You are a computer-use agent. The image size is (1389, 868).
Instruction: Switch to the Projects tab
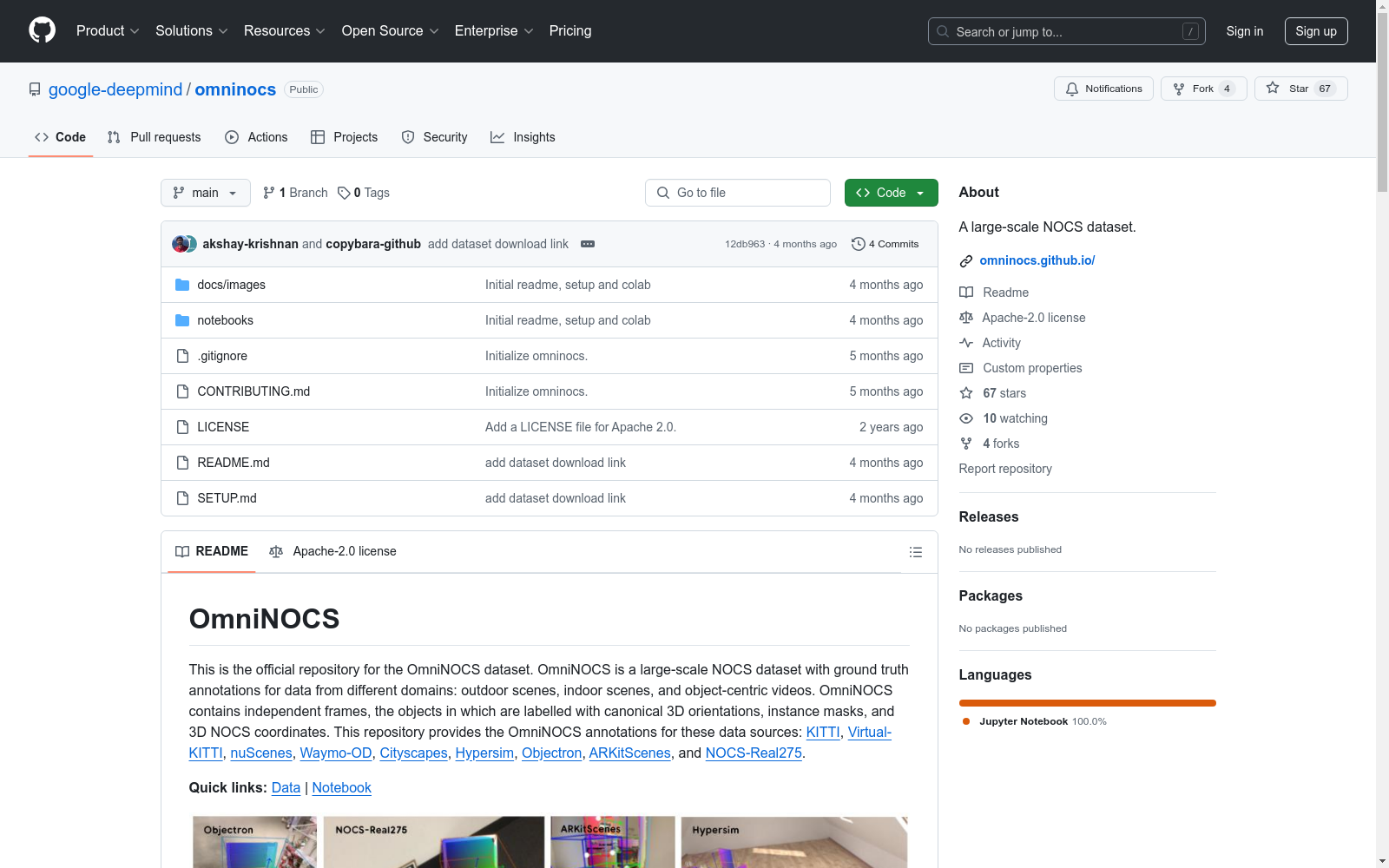click(345, 137)
